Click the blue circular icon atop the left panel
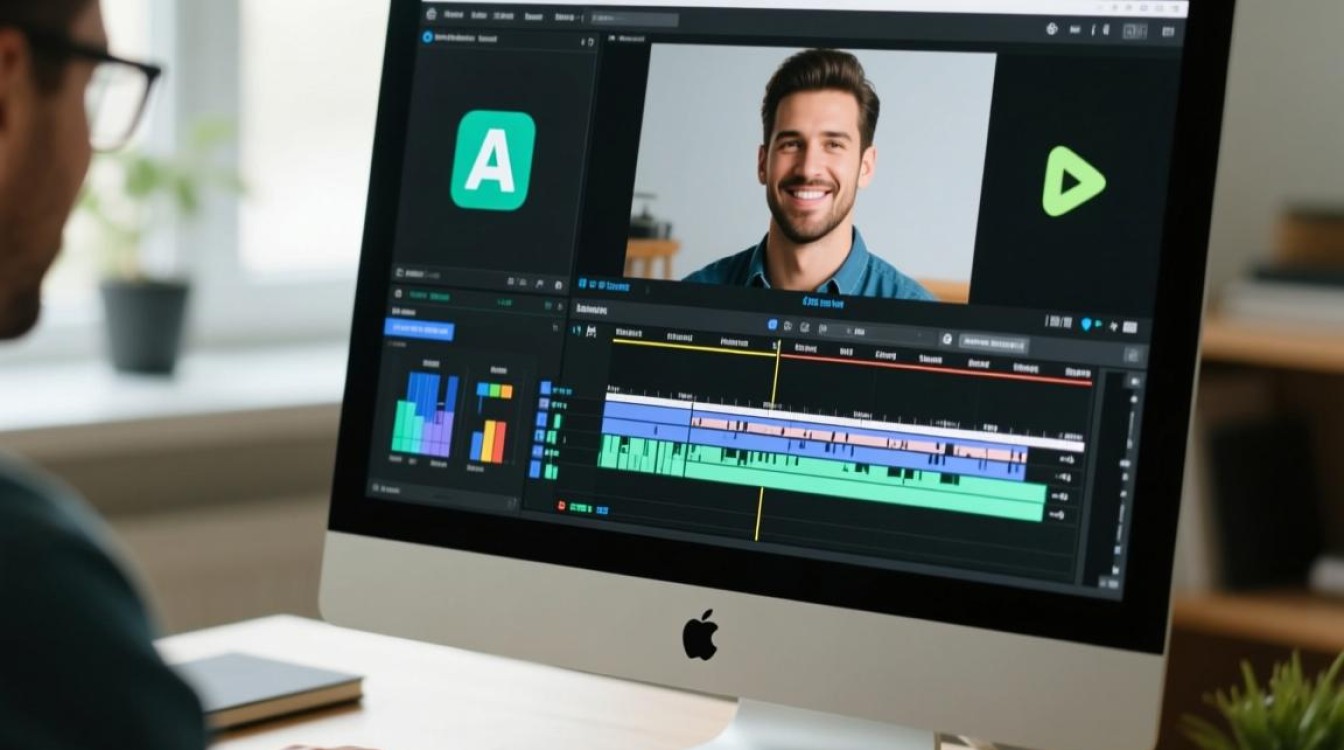 (427, 37)
